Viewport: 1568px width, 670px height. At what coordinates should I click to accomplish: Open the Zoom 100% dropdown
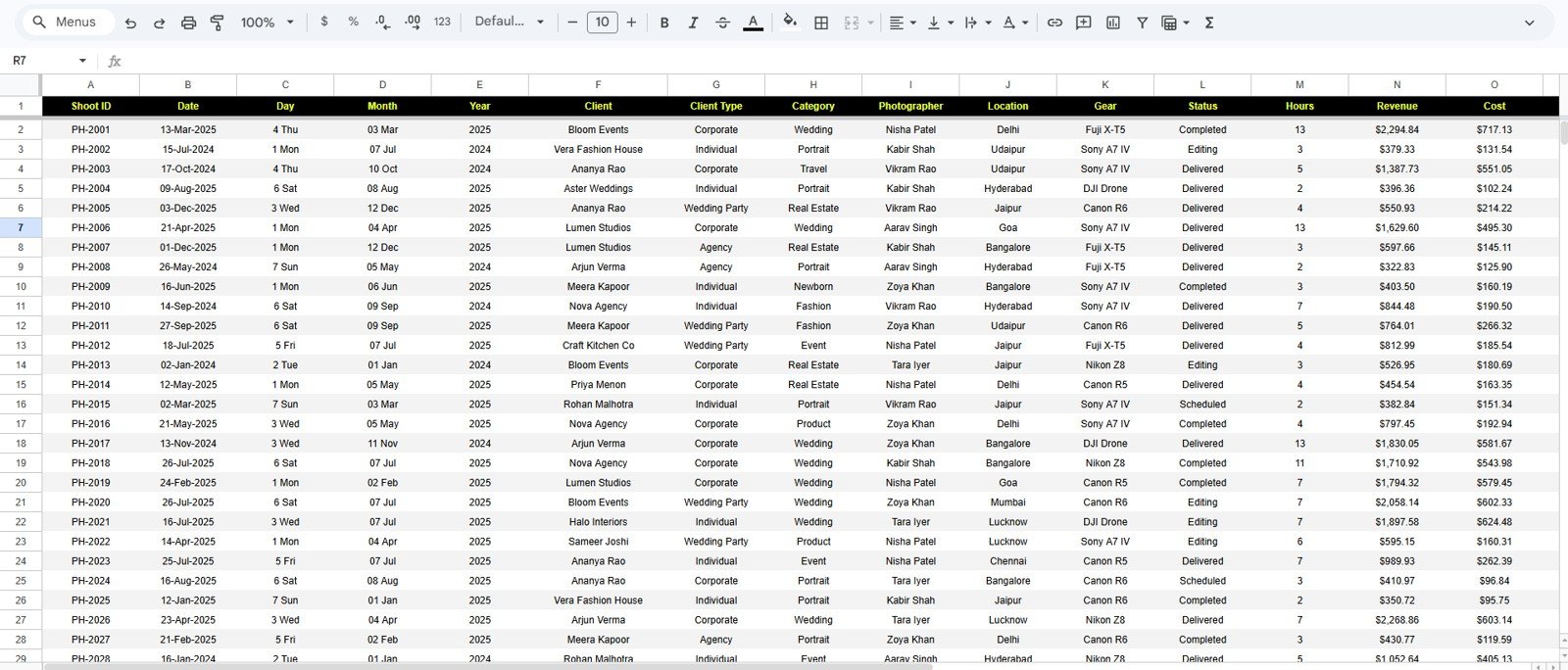pos(268,22)
